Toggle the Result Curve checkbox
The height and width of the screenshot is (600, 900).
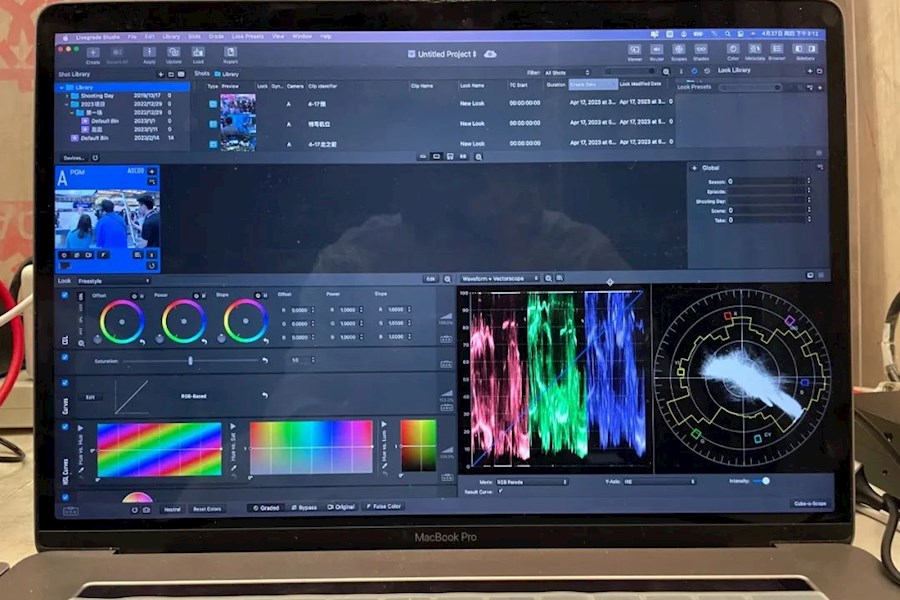[500, 491]
